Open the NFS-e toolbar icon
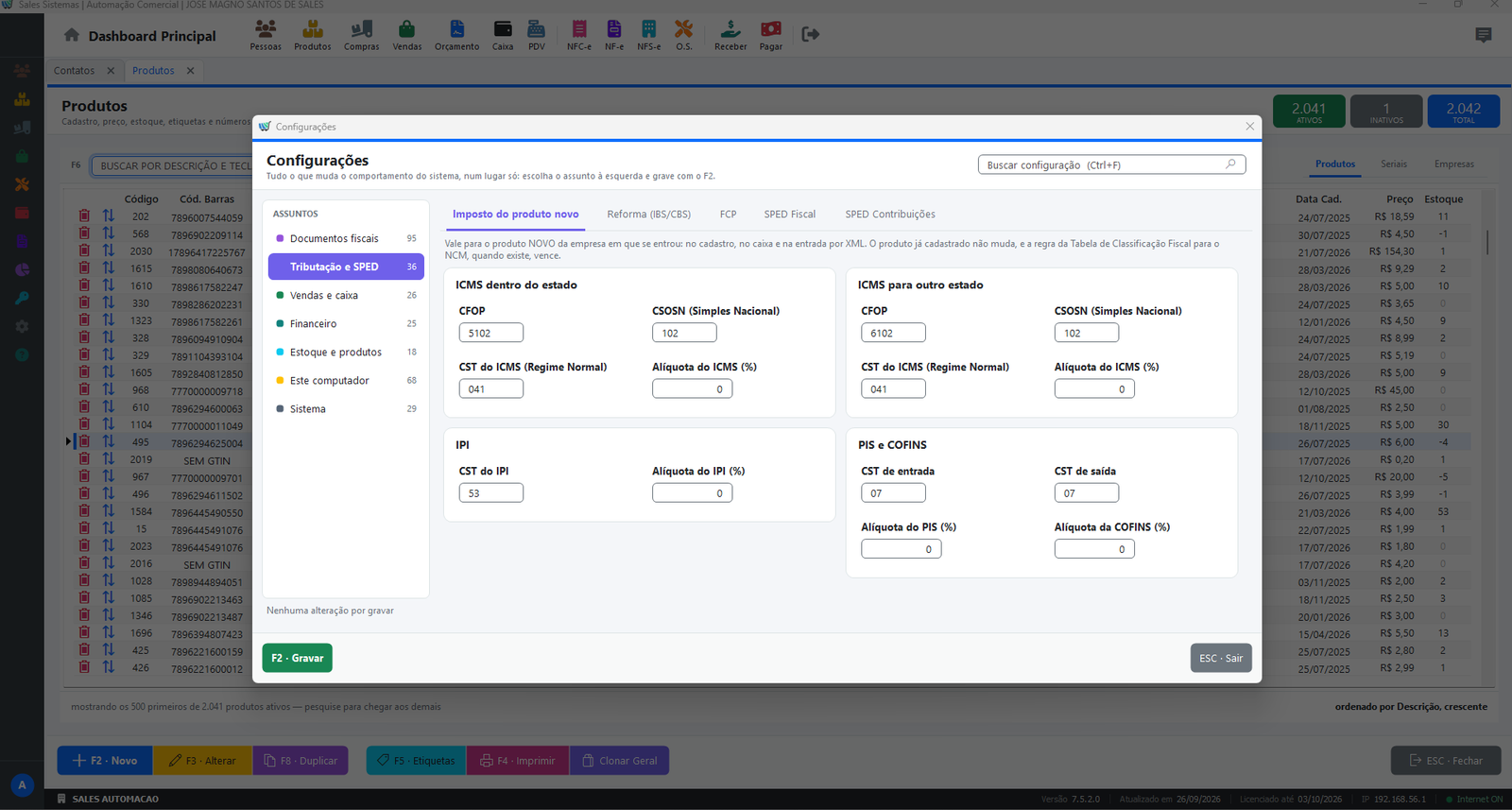Image resolution: width=1512 pixels, height=810 pixels. 649,35
